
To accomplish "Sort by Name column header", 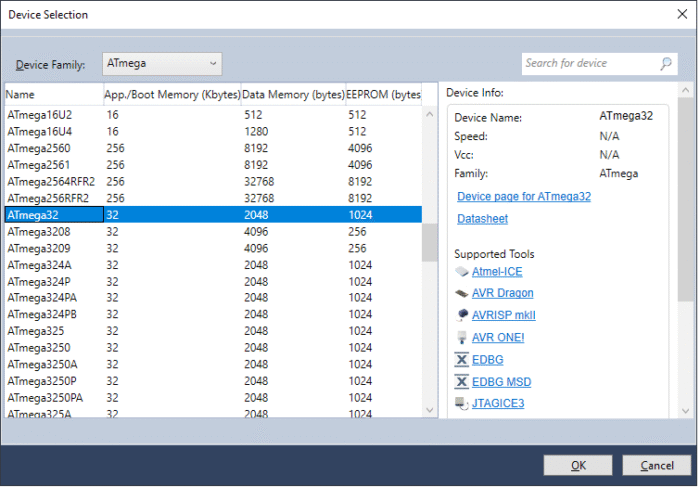I will pyautogui.click(x=54, y=95).
